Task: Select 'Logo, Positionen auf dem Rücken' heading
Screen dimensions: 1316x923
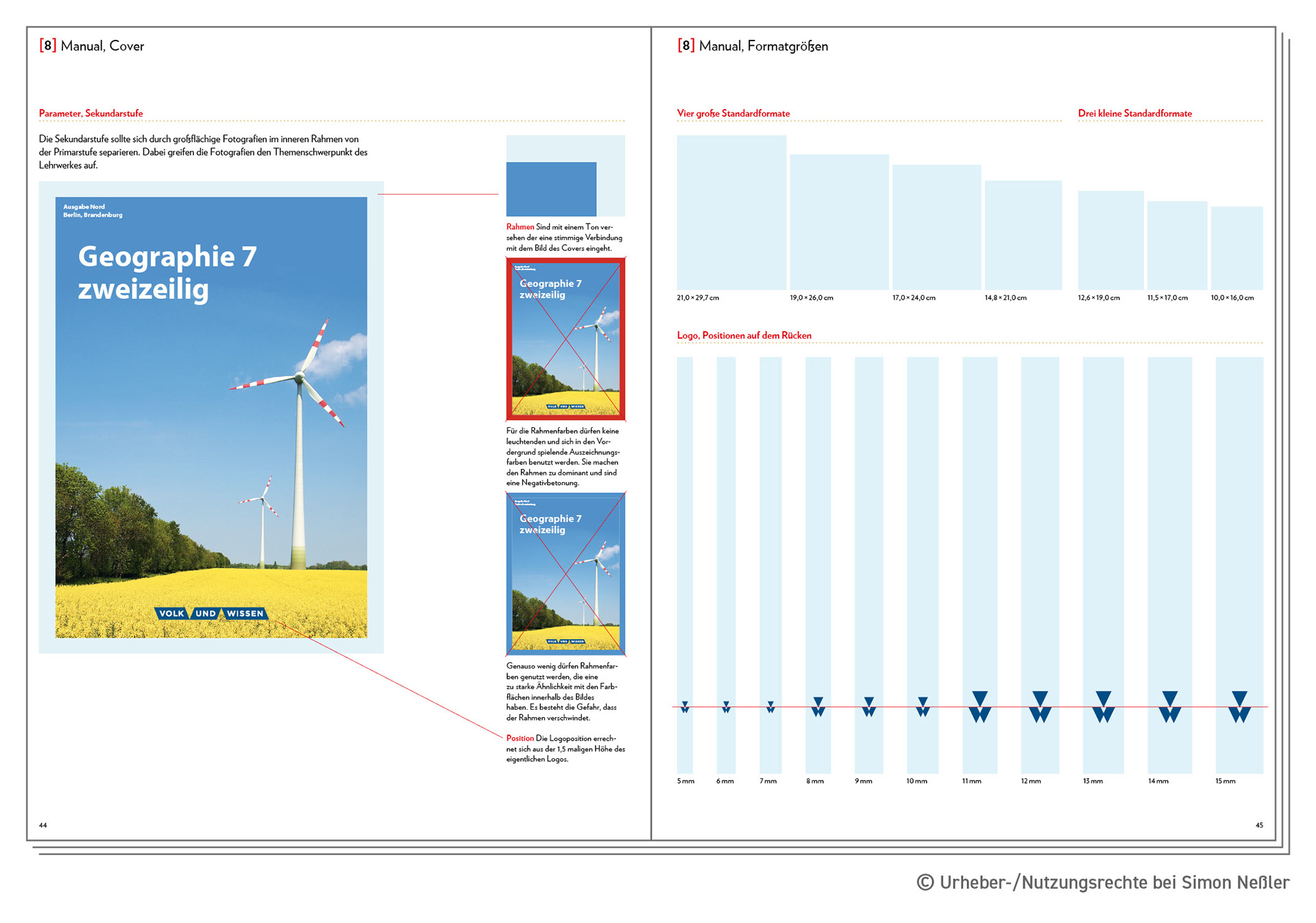Action: click(x=744, y=335)
